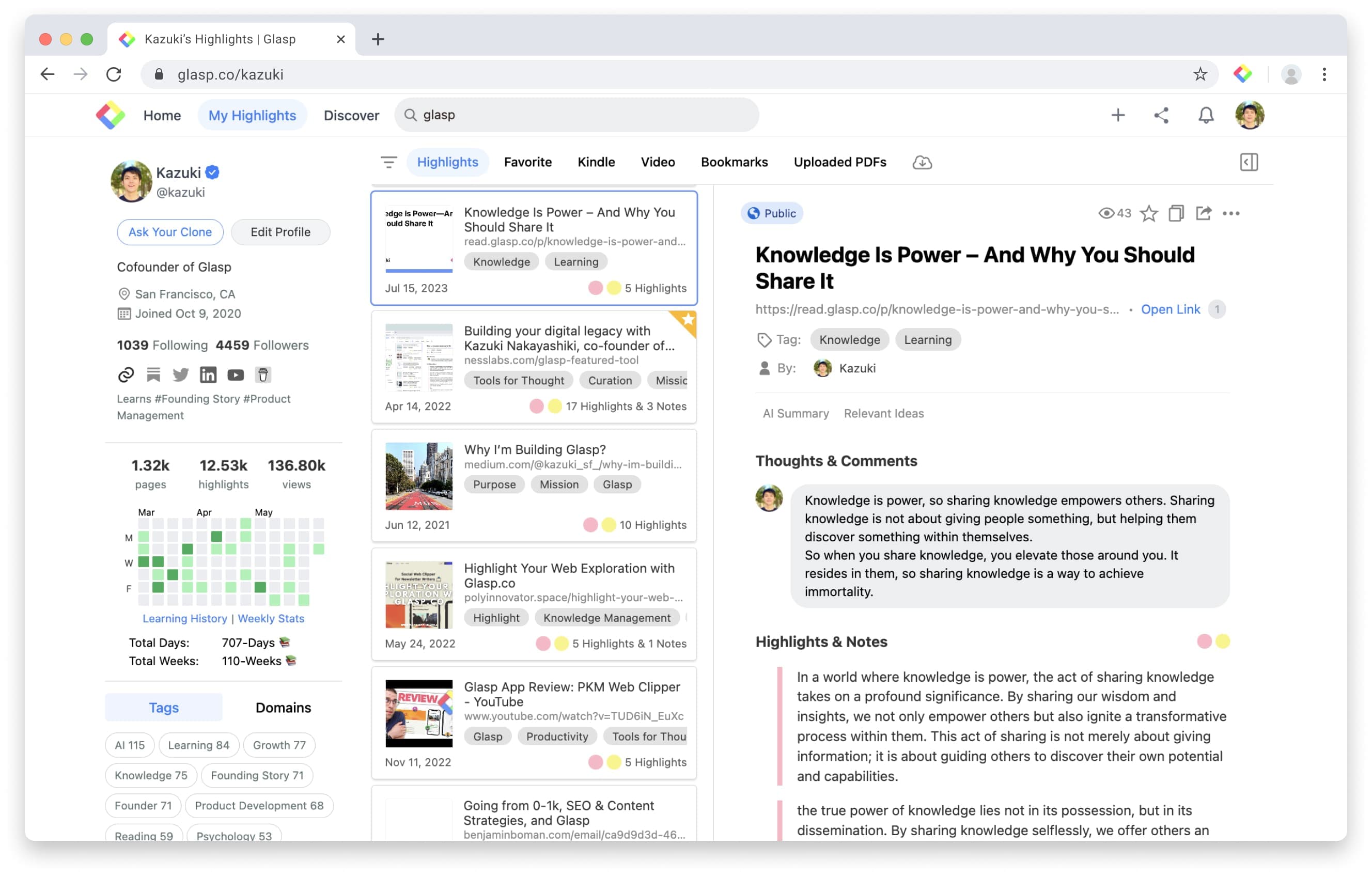Image resolution: width=1372 pixels, height=876 pixels.
Task: Open the three-dots more options menu
Action: pos(1230,213)
